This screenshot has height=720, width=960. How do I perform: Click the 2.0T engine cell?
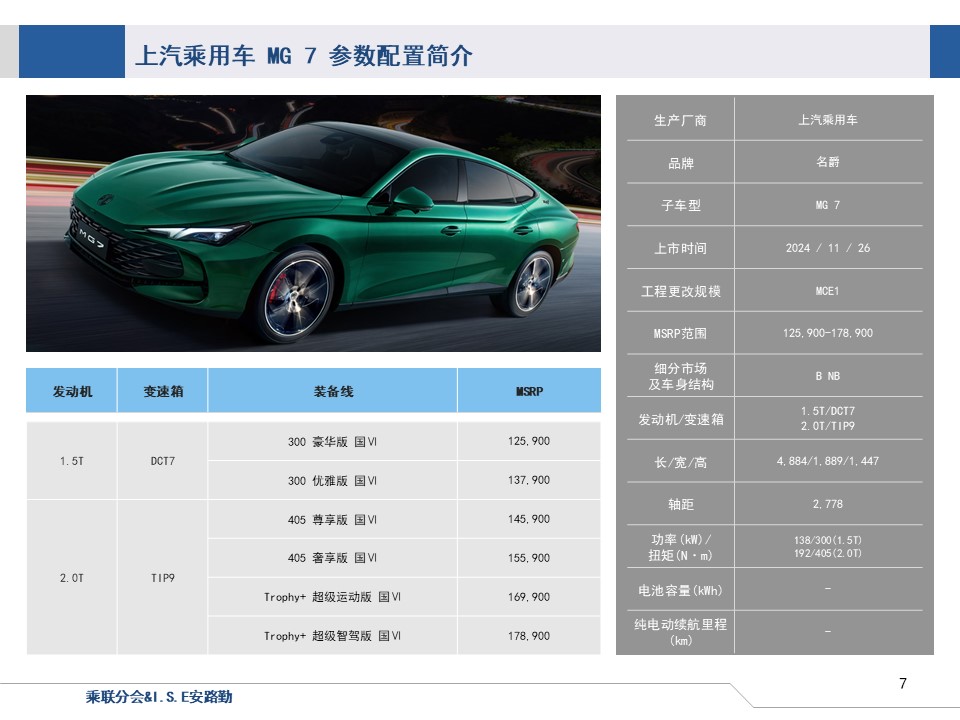[72, 578]
